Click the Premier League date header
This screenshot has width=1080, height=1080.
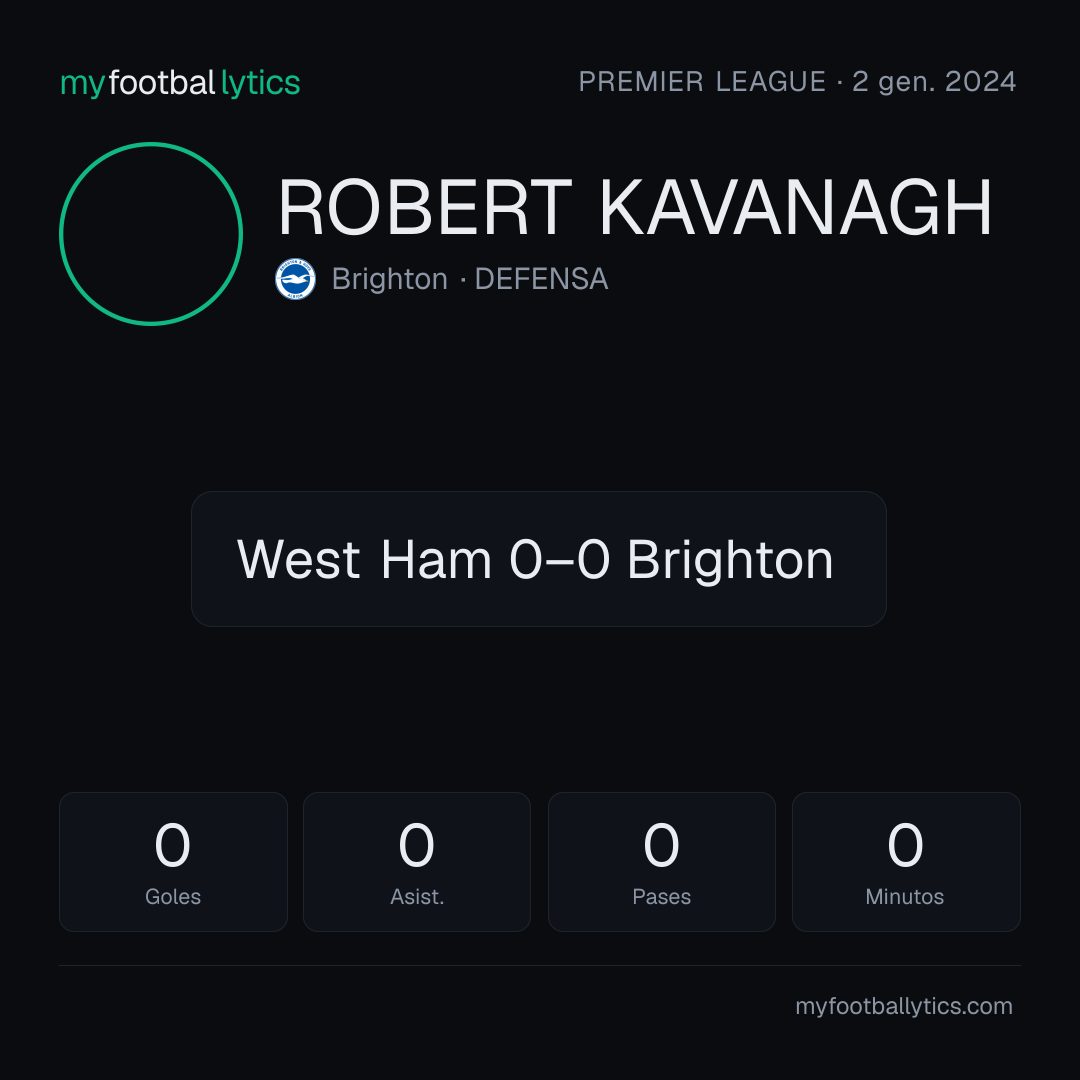pos(797,82)
